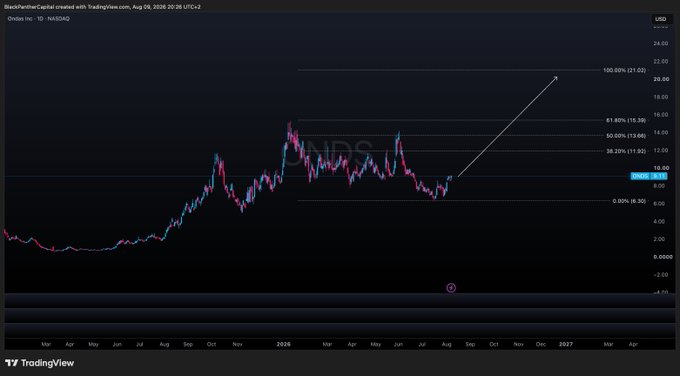The image size is (680, 376).
Task: Click the blue ONDS price label
Action: [x=649, y=176]
